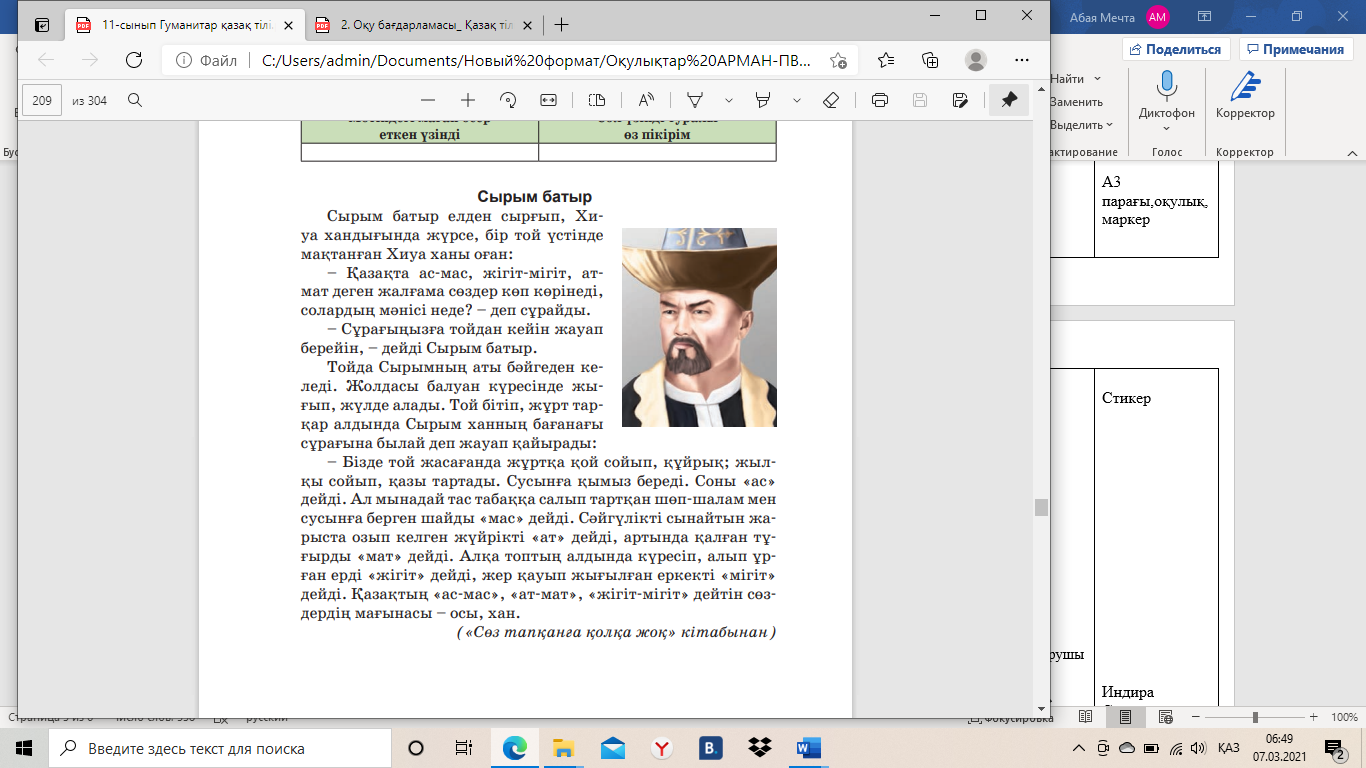Click the page number field 209
This screenshot has width=1366, height=768.
(42, 100)
